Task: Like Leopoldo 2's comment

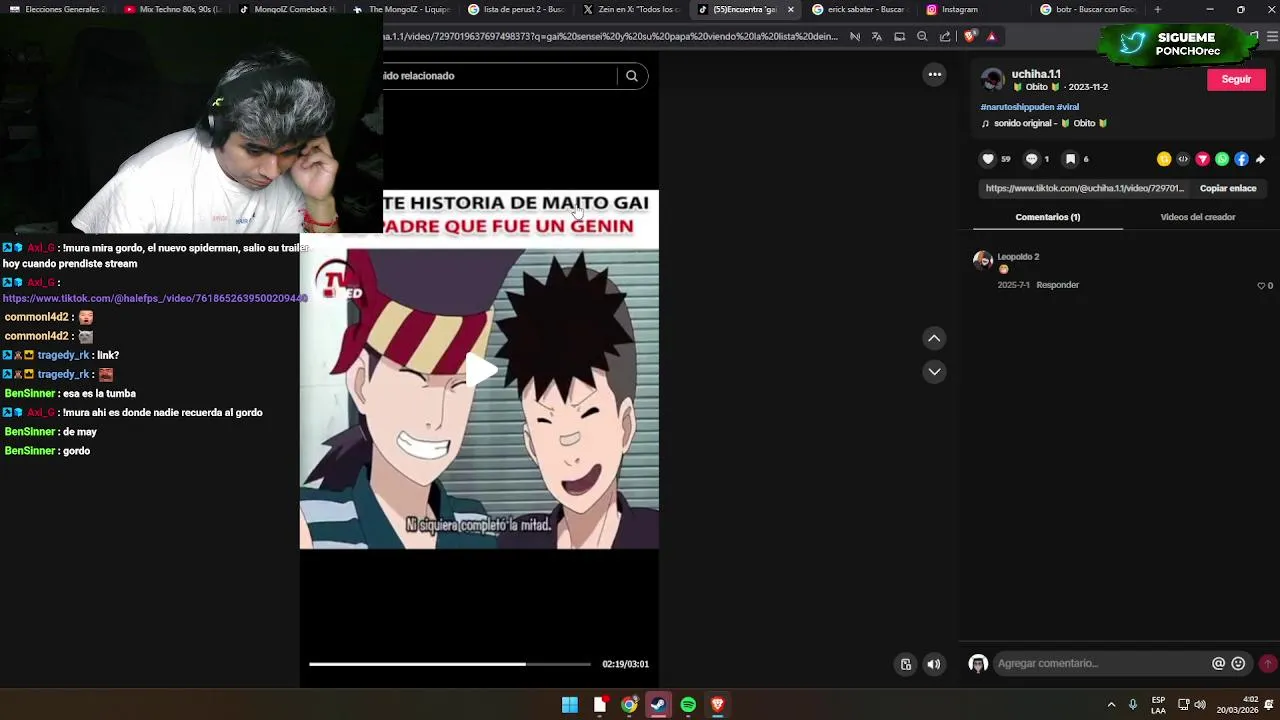Action: [1261, 285]
